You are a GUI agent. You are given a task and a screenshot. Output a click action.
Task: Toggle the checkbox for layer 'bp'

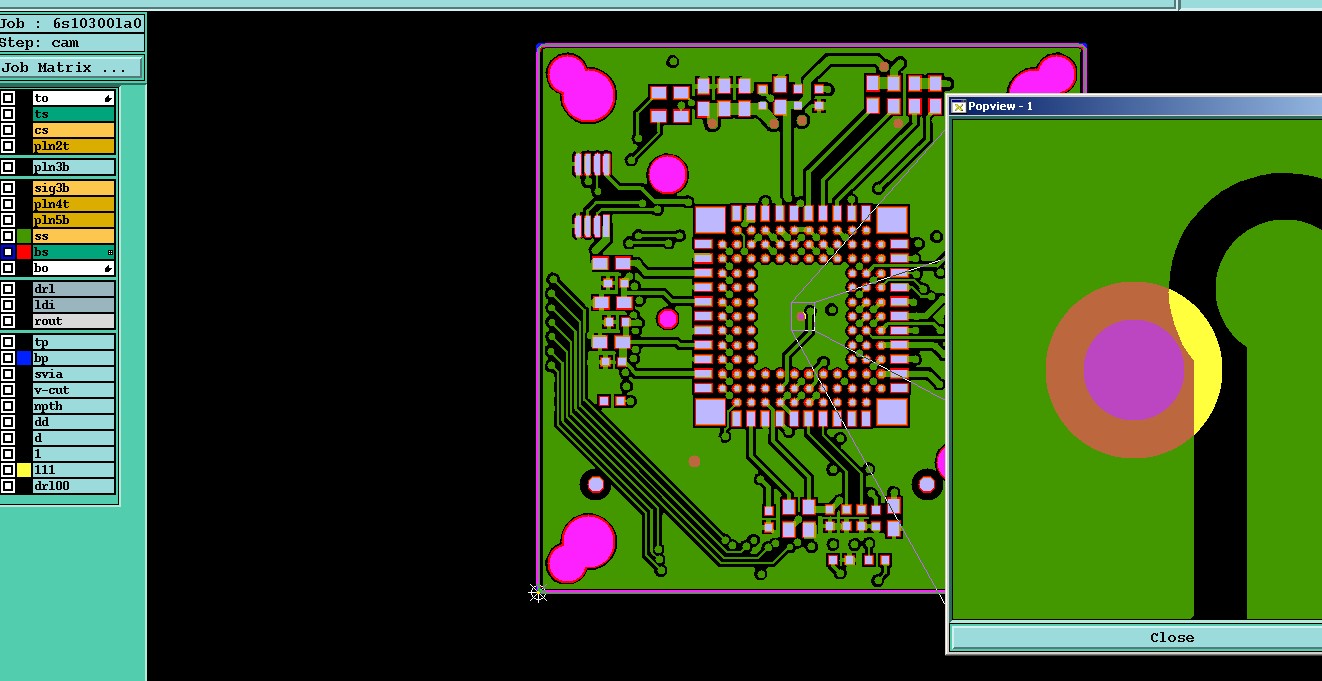tap(8, 358)
